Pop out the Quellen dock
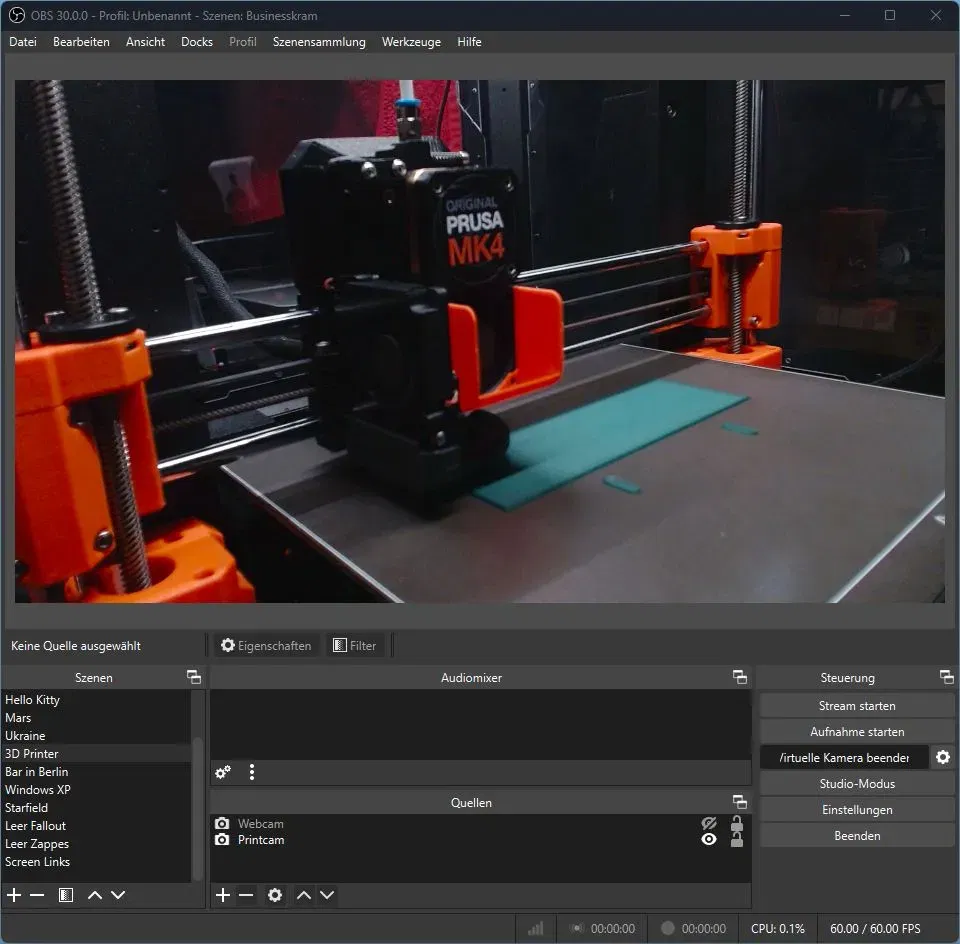960x944 pixels. click(x=740, y=801)
